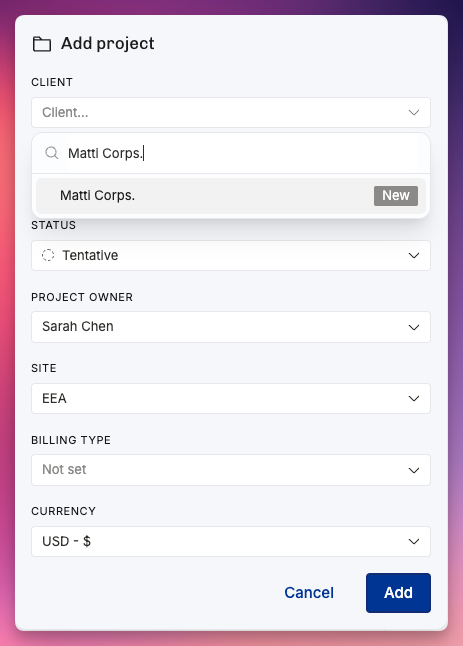The image size is (463, 646).
Task: Click the search magnifier icon
Action: [52, 153]
